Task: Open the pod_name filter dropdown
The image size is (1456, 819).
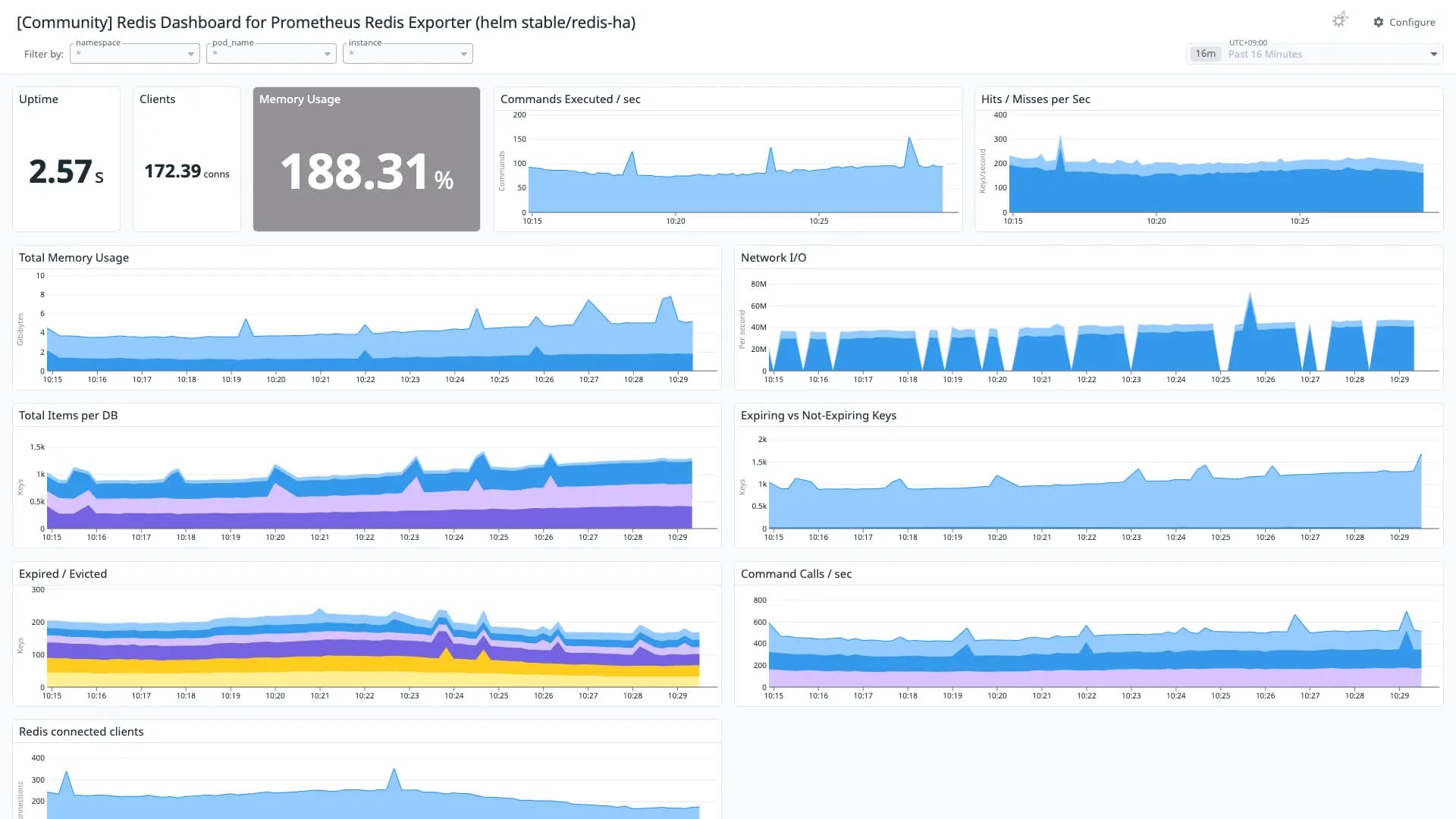Action: point(271,54)
